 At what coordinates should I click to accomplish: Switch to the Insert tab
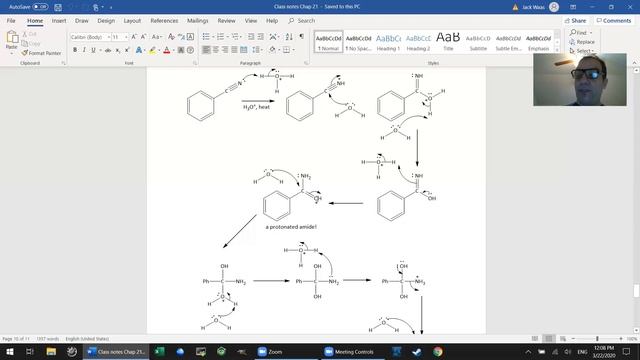click(59, 20)
